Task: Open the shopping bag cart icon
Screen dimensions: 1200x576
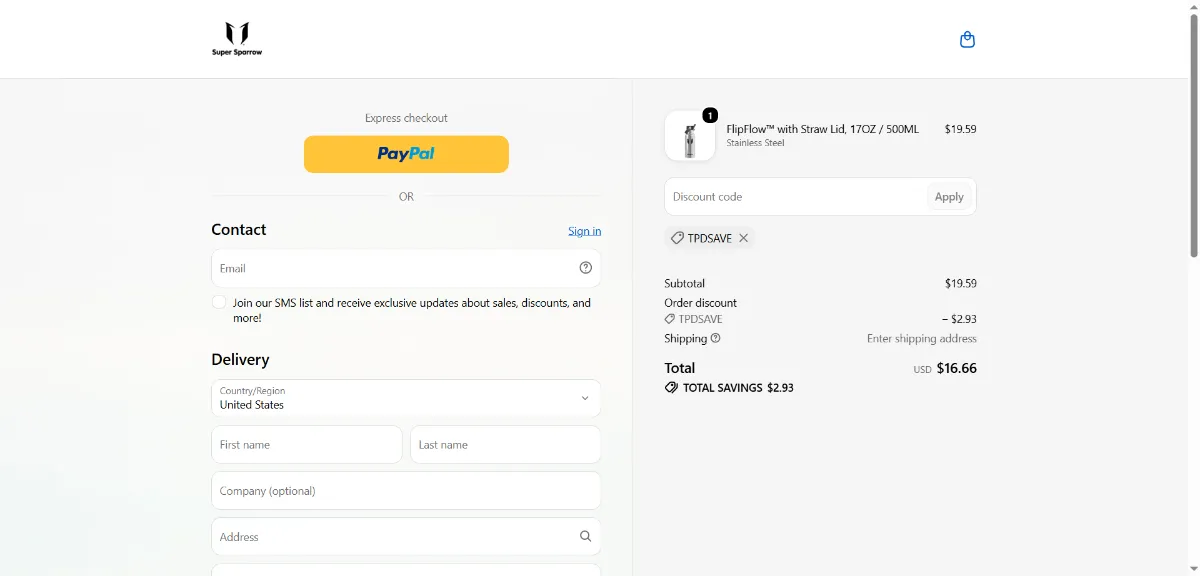Action: (967, 40)
